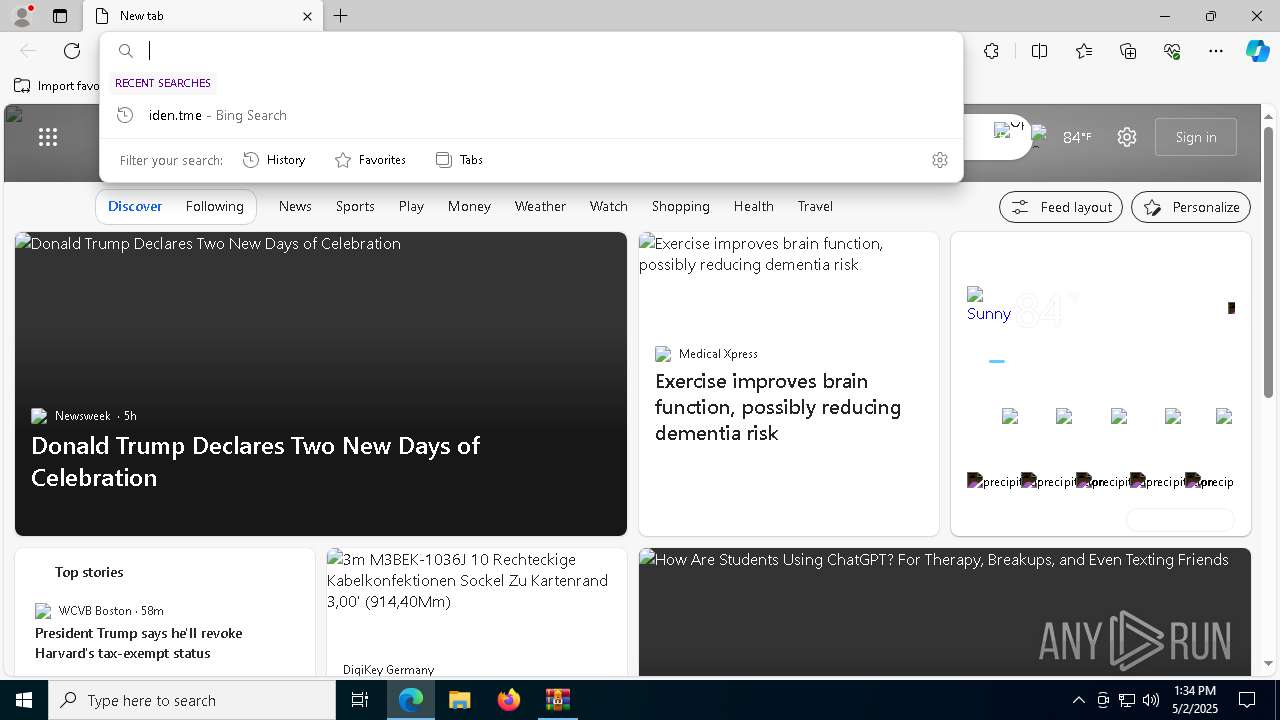Filter search by Tabs
The width and height of the screenshot is (1280, 720).
[x=460, y=160]
